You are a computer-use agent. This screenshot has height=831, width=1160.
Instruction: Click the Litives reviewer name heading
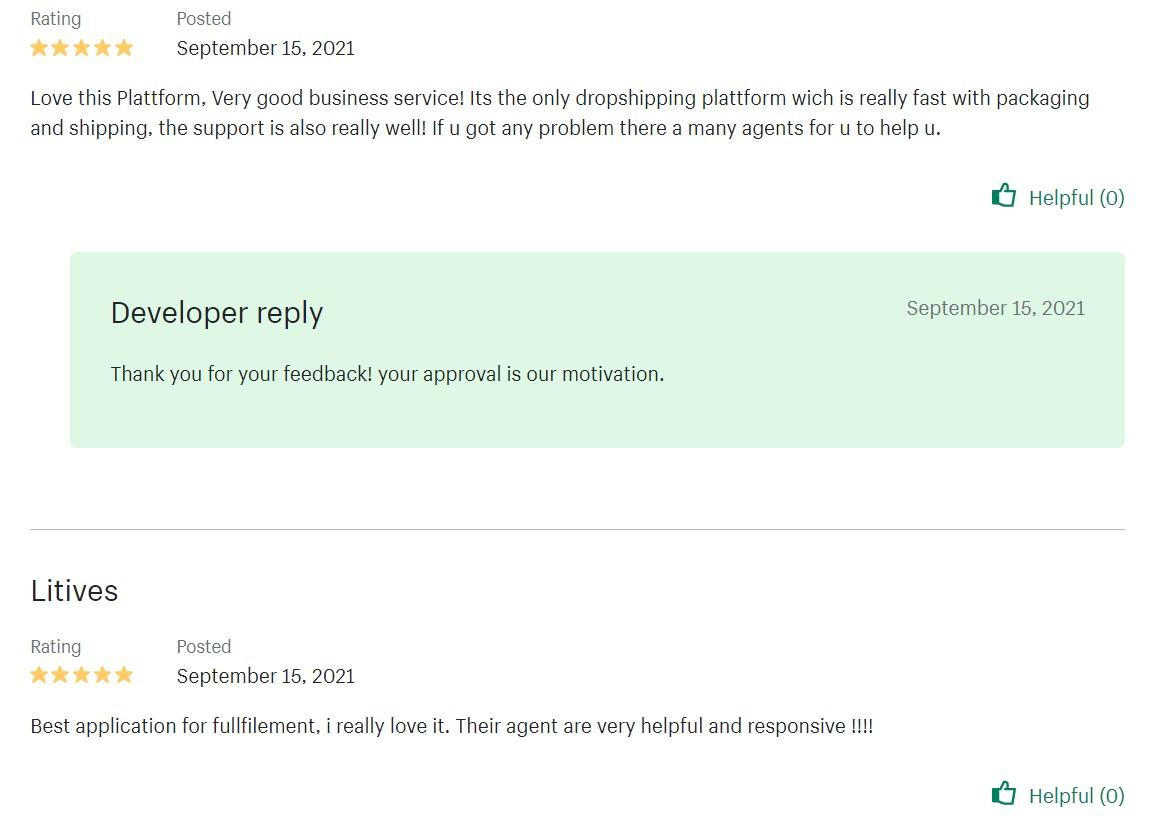click(74, 591)
